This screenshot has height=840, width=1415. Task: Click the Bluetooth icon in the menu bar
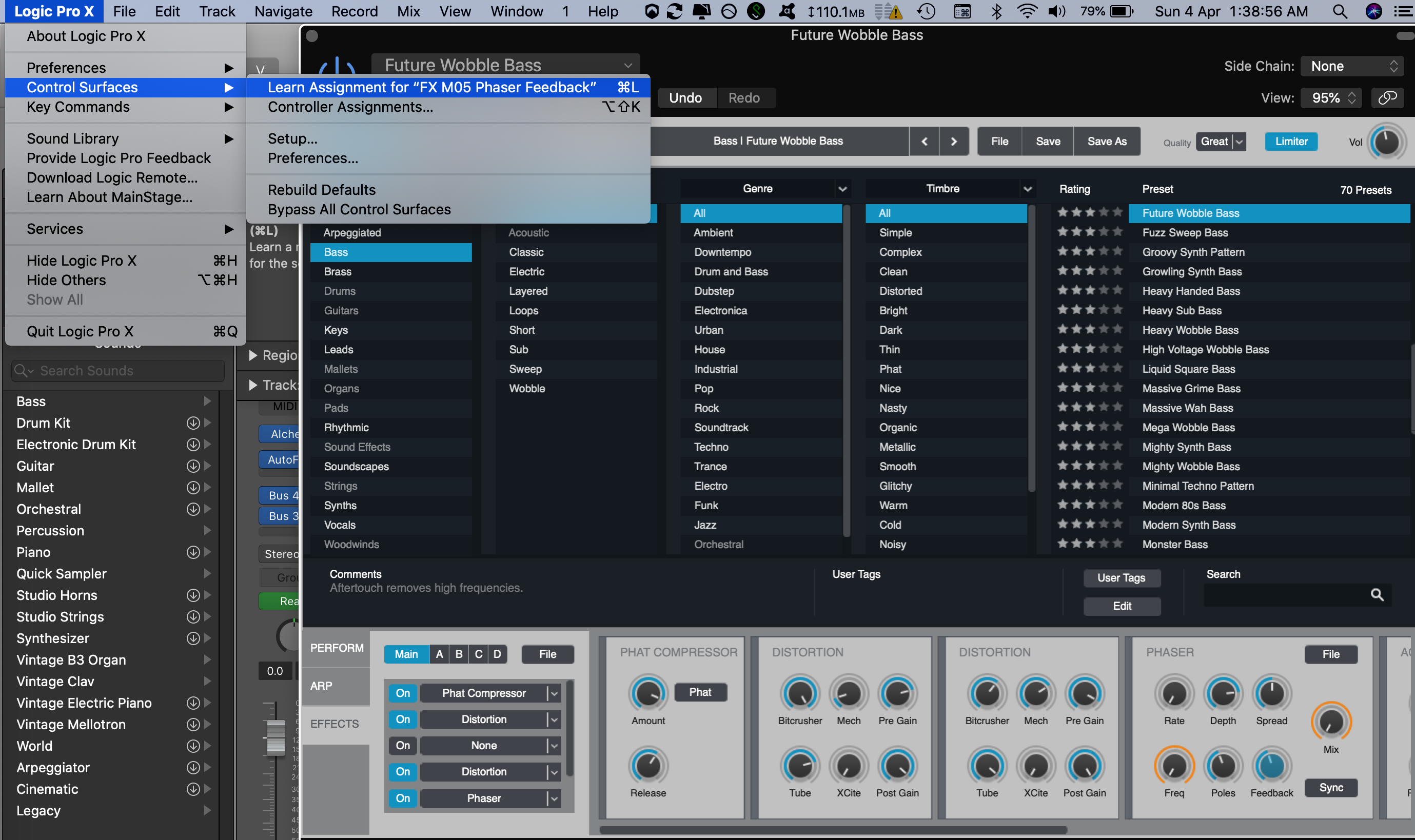click(996, 11)
